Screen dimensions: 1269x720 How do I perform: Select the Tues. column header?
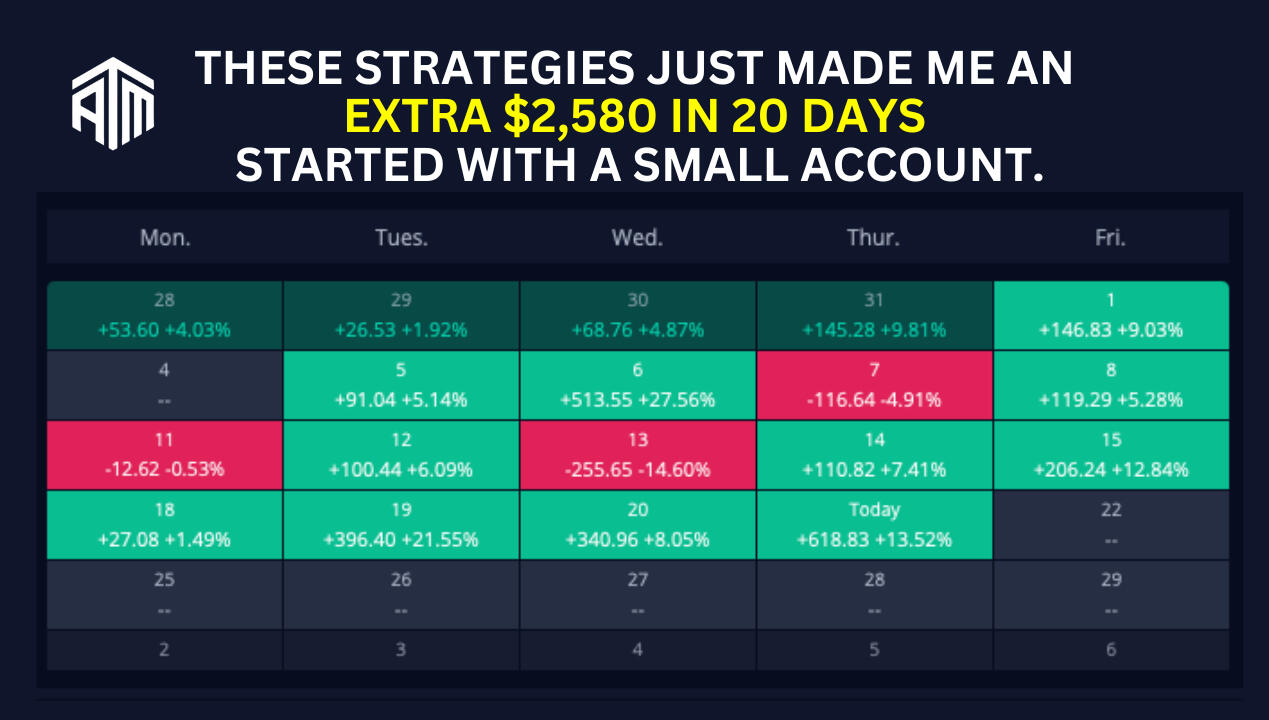click(x=401, y=238)
